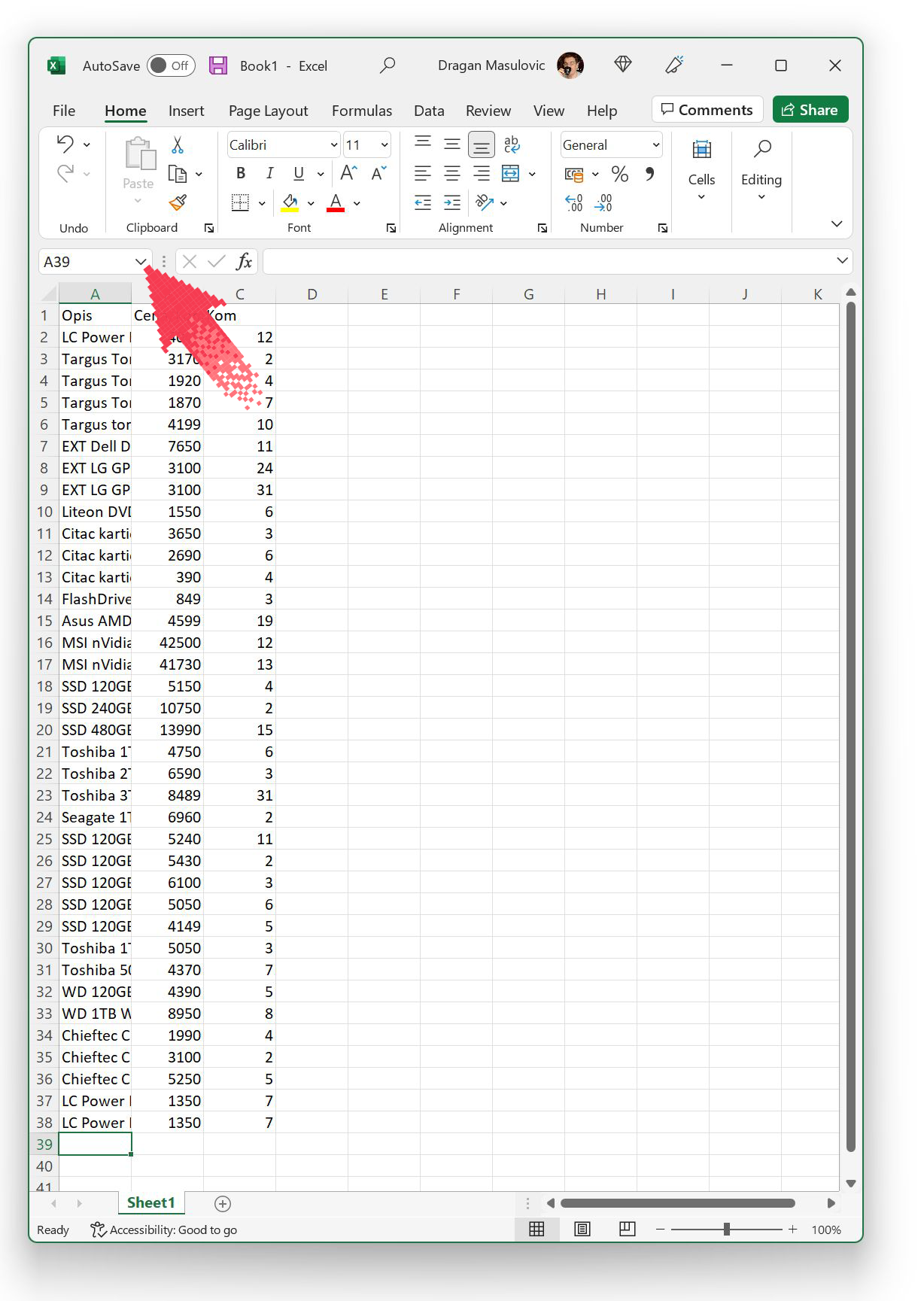
Task: Open the font name Calibri dropdown
Action: [x=334, y=144]
